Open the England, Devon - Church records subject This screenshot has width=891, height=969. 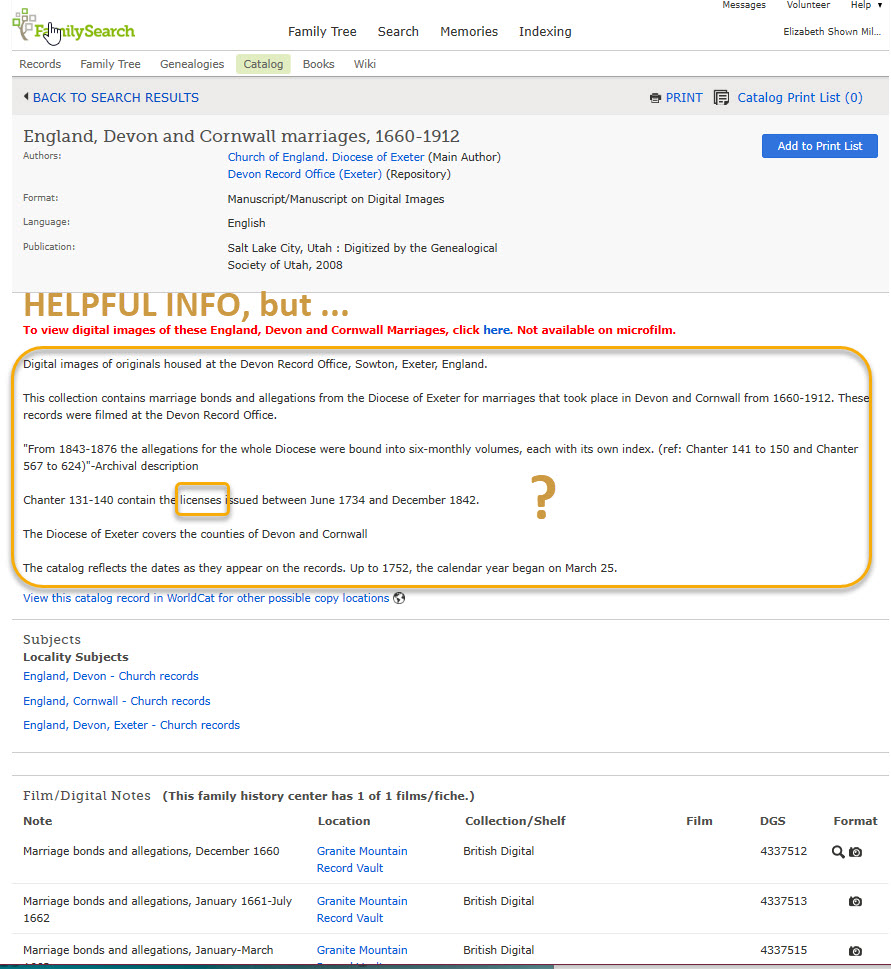pyautogui.click(x=111, y=676)
